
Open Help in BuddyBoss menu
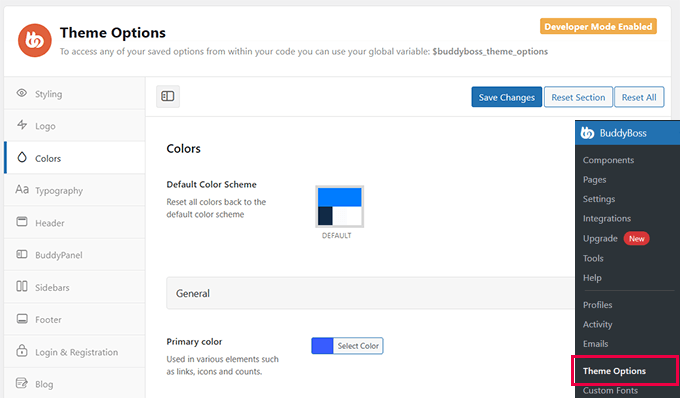[592, 277]
